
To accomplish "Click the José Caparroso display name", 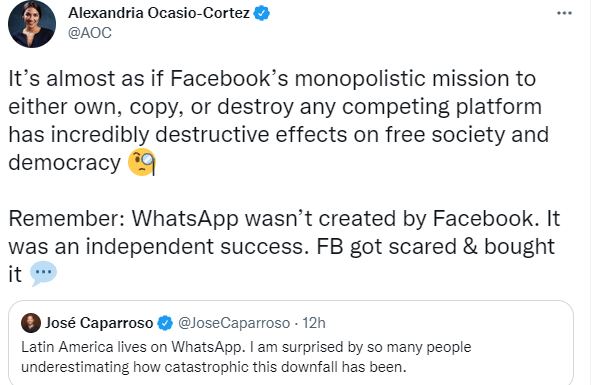I will (x=99, y=323).
